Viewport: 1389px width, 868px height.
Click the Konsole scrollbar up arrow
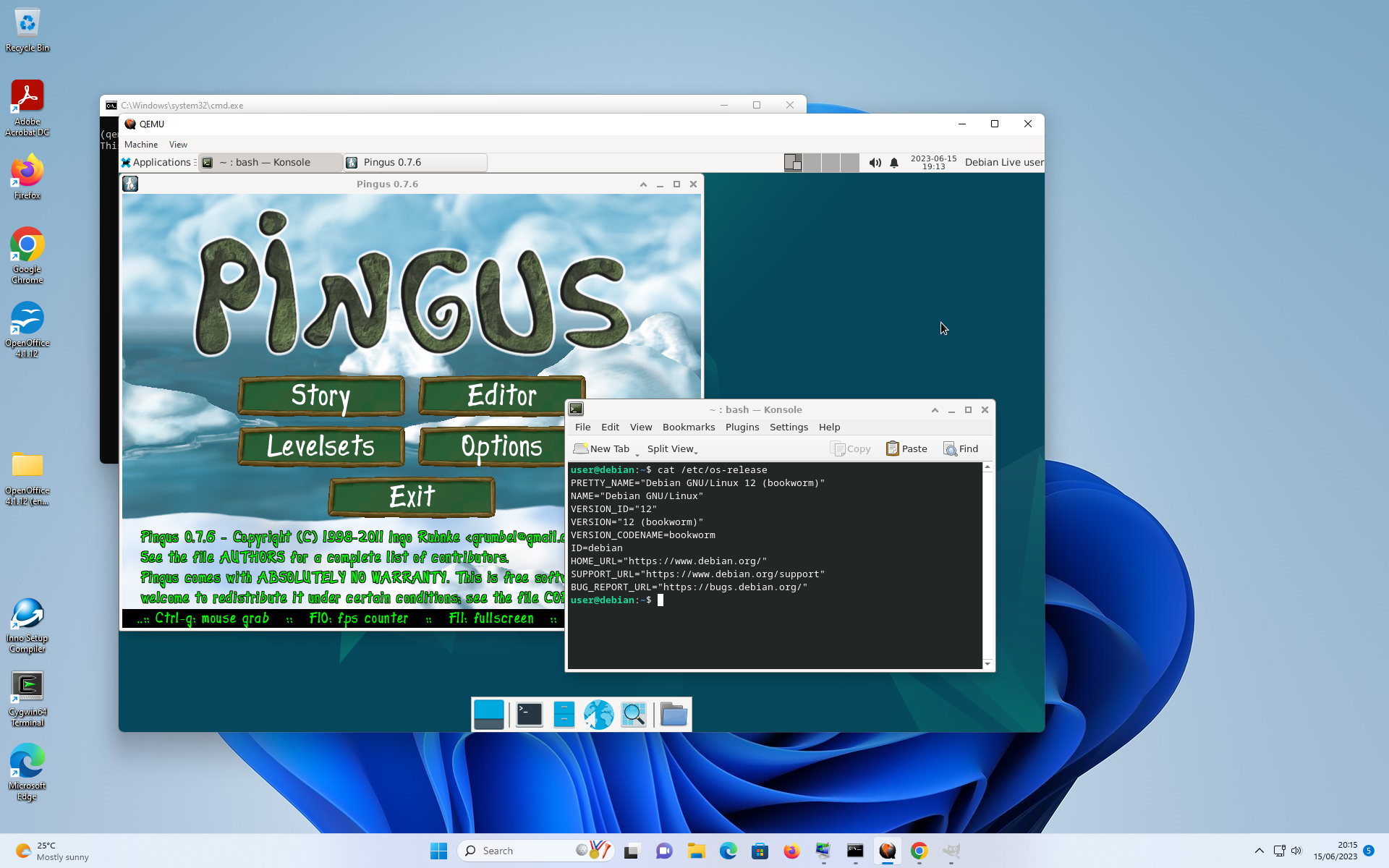(987, 467)
